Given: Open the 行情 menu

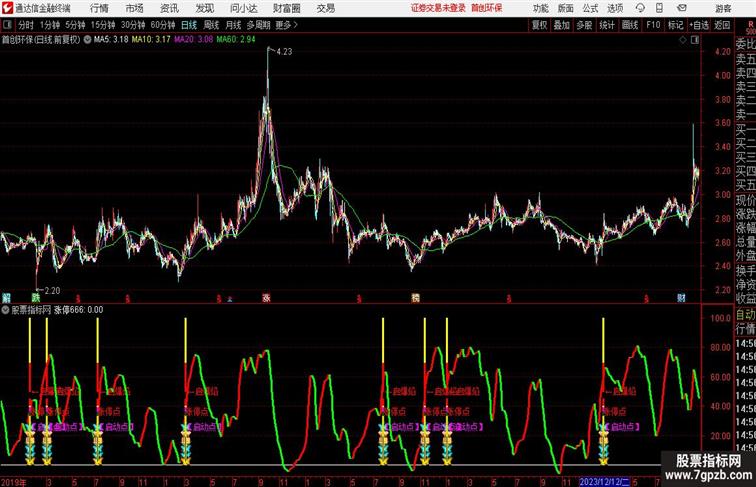Looking at the screenshot, I should (x=99, y=8).
